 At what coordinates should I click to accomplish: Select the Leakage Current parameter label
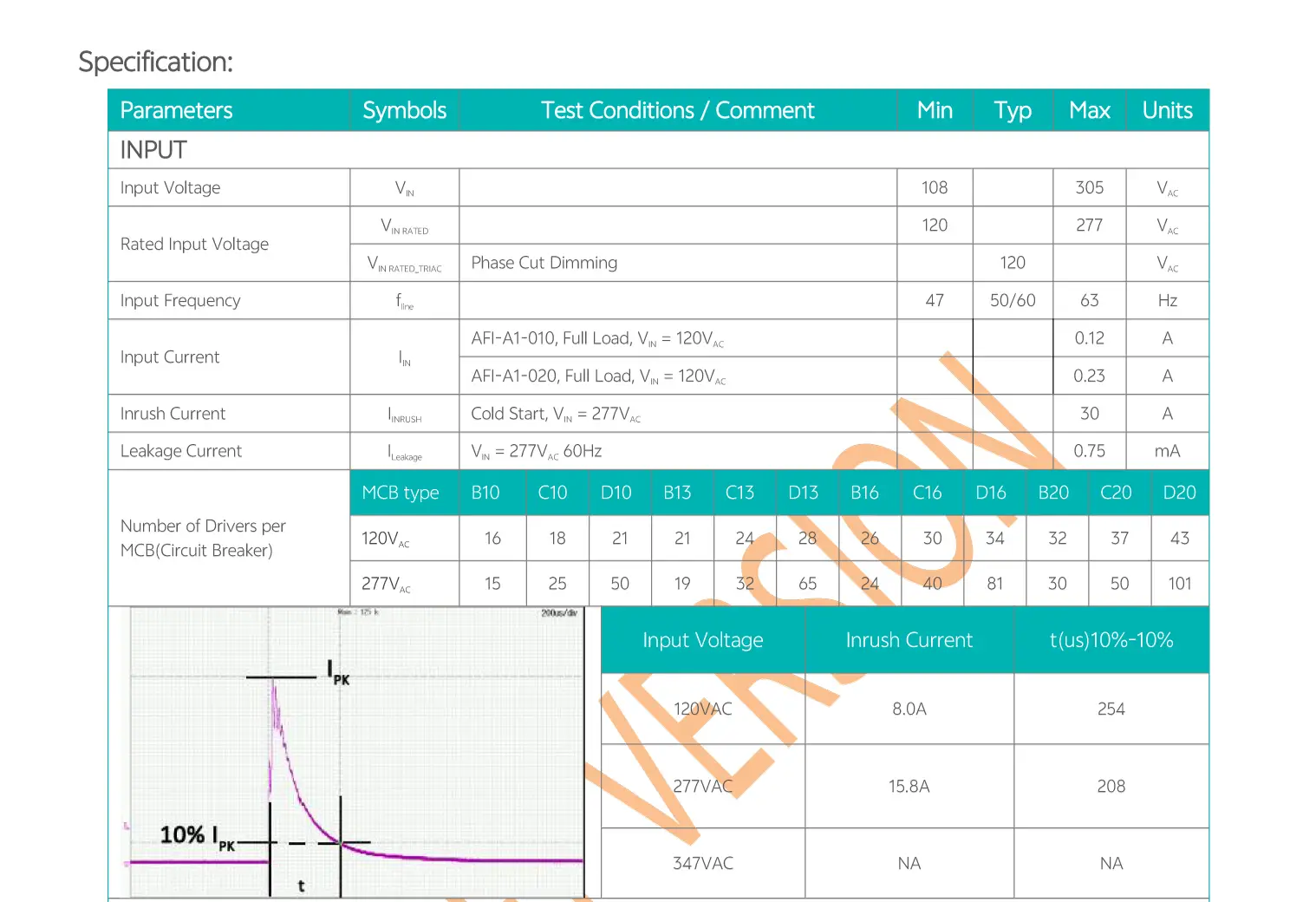click(181, 451)
